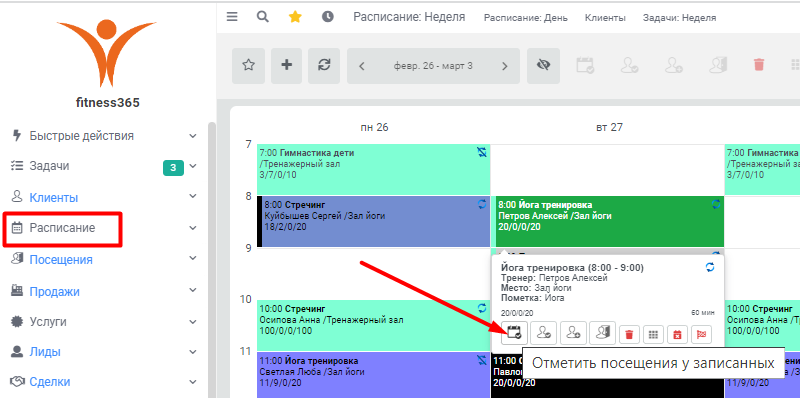Open Monday 10:00 Стречинг Осипова Анна event
The image size is (800, 398).
[373, 325]
